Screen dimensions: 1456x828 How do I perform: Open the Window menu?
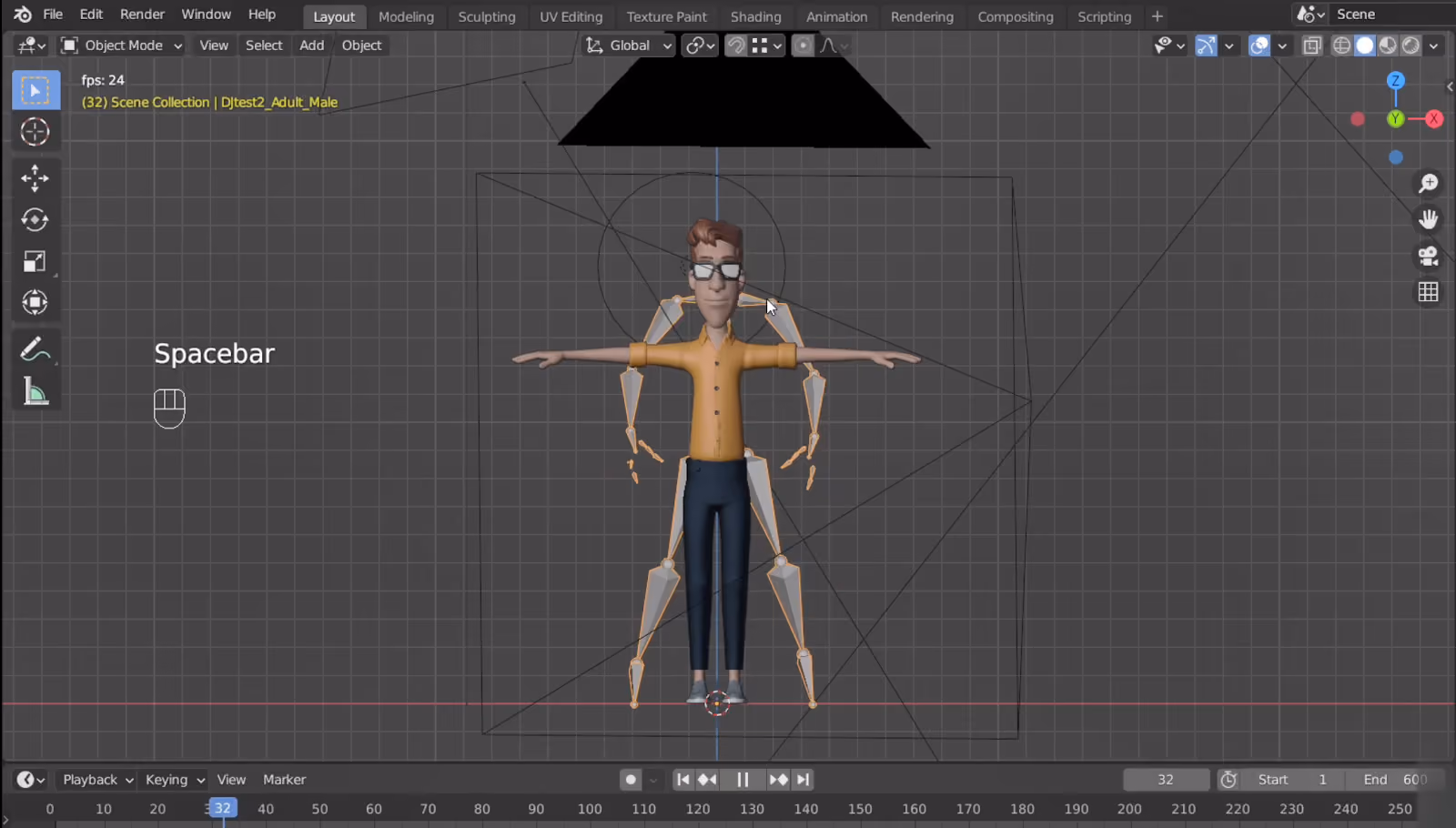point(206,15)
